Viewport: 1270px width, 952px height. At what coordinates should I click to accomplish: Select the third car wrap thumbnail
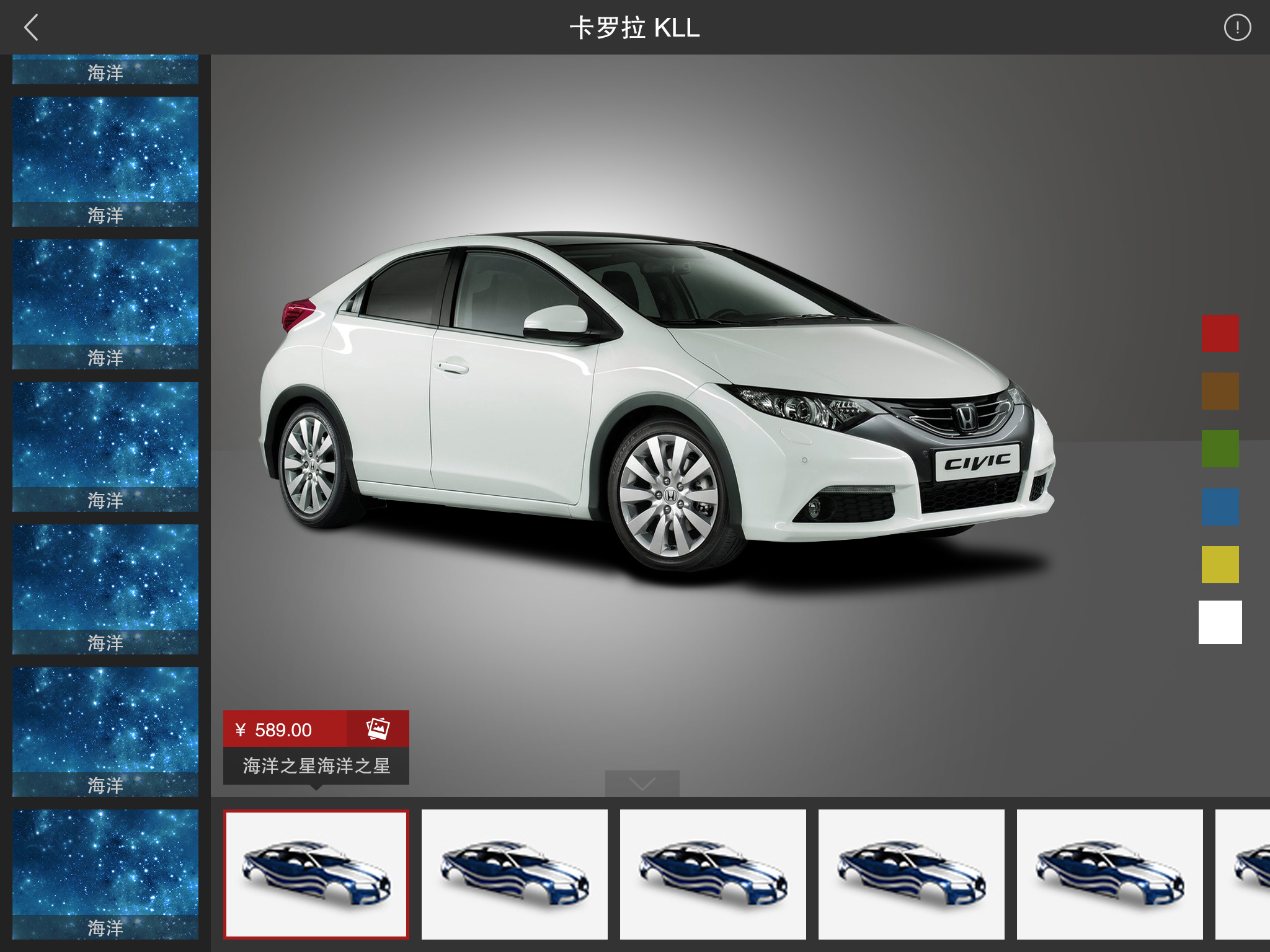[x=713, y=875]
